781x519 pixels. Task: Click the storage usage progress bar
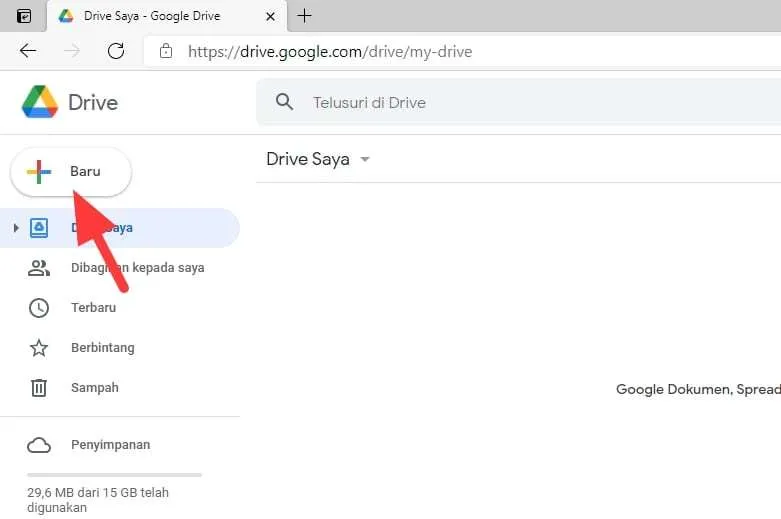point(115,475)
